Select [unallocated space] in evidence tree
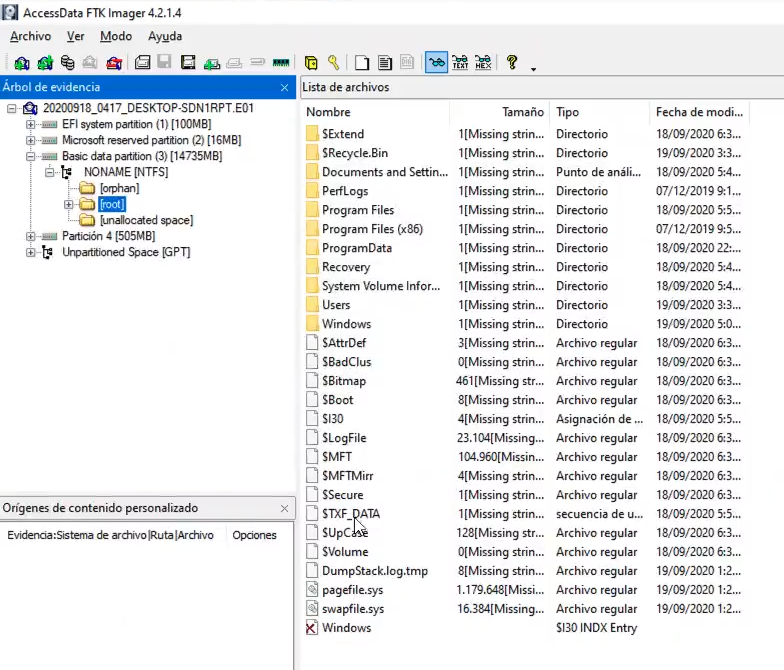 [146, 220]
